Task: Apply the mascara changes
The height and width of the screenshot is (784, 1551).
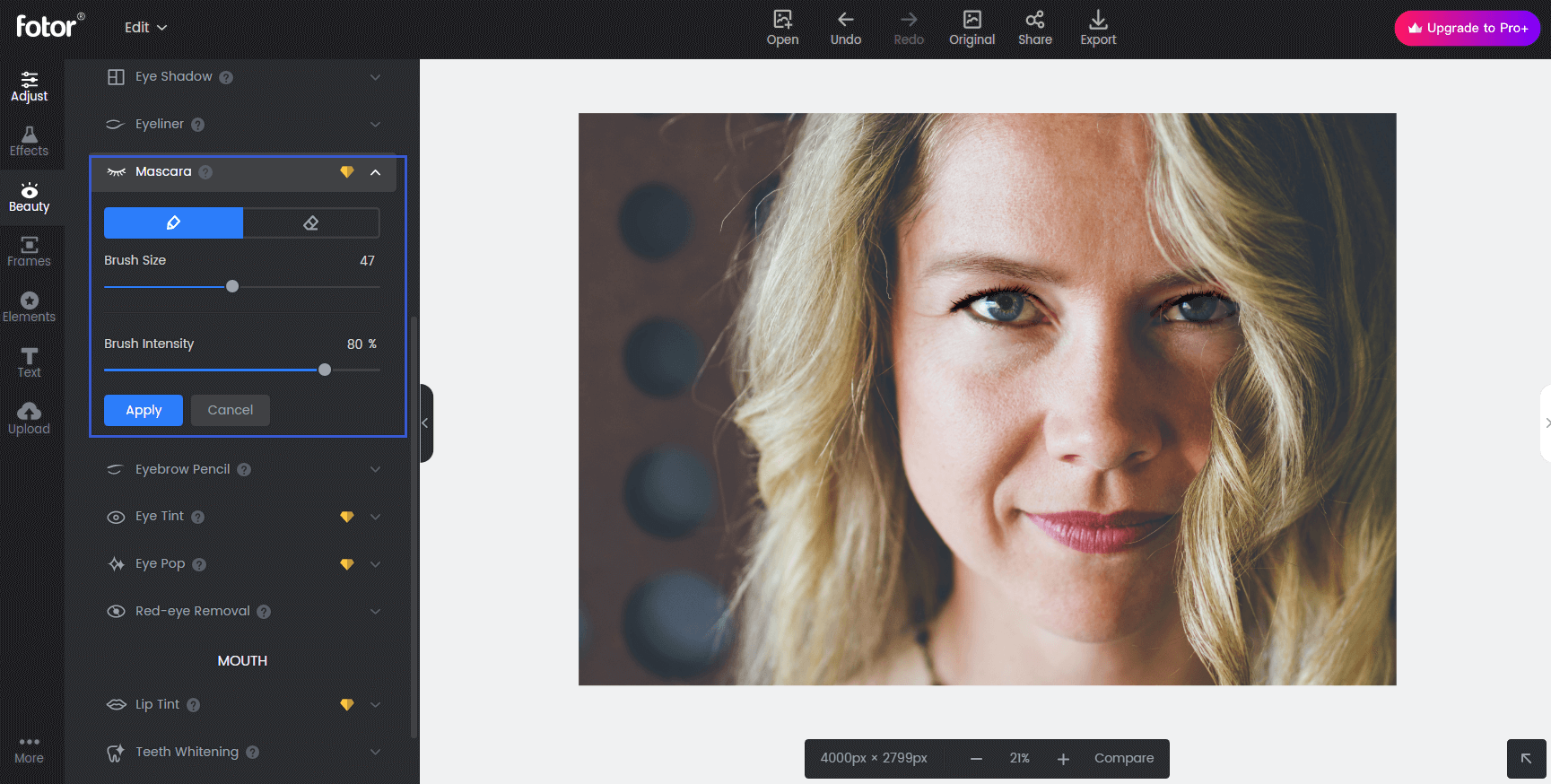Action: point(144,410)
